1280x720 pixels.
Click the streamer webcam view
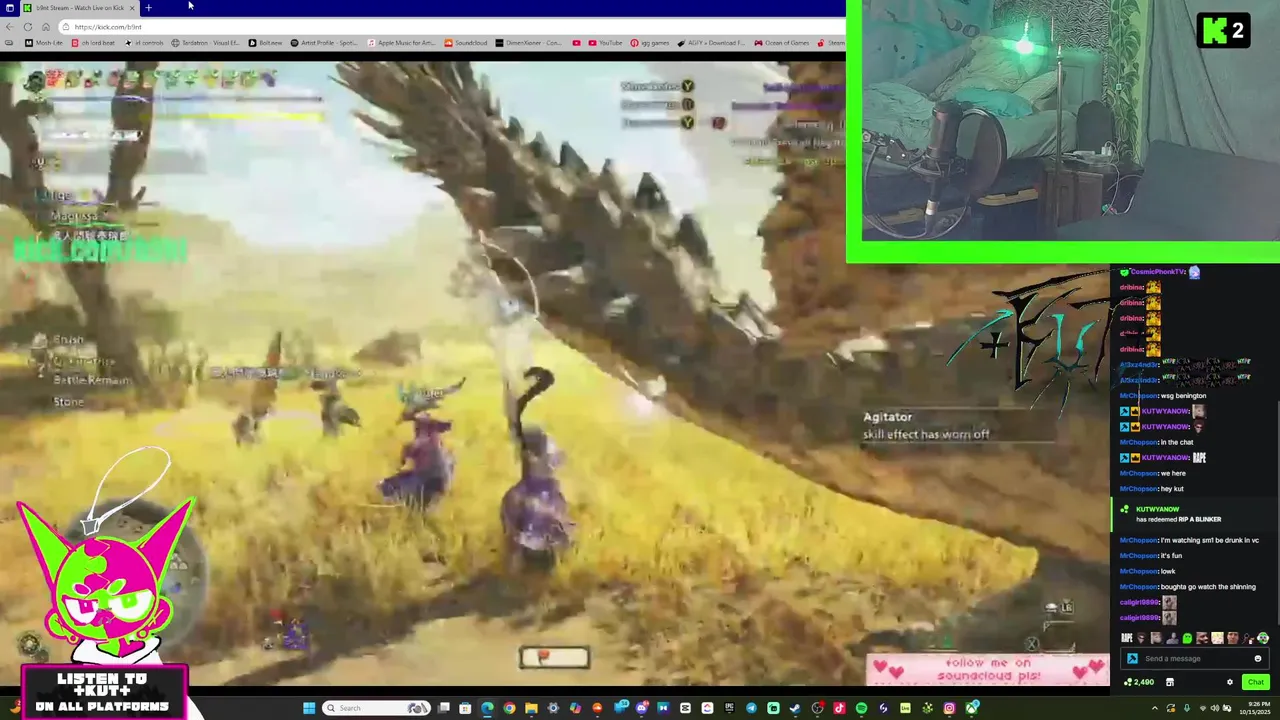point(1071,122)
